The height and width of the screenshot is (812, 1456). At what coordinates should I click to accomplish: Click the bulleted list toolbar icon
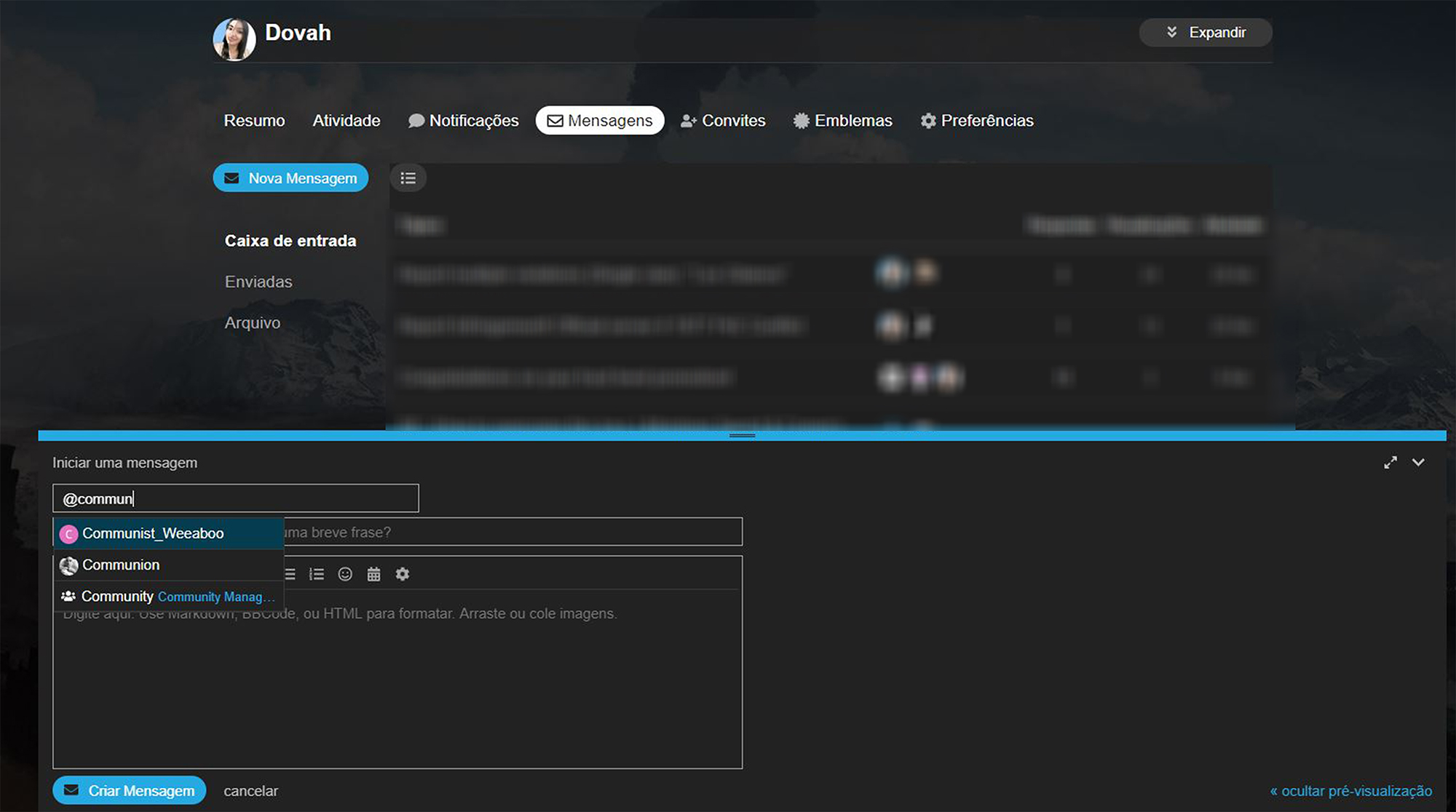[290, 574]
